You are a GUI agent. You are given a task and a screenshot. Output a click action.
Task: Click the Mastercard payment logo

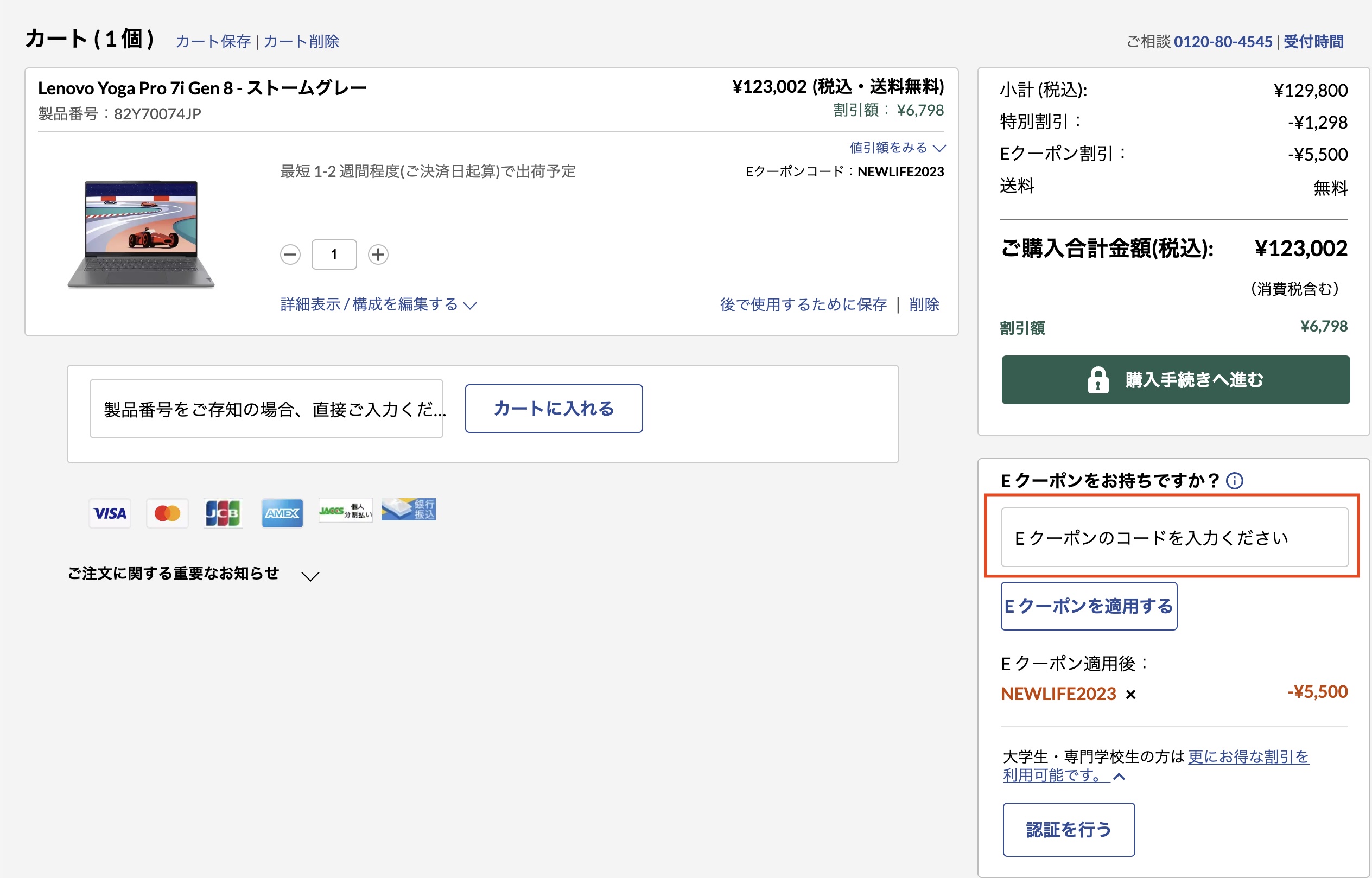167,513
